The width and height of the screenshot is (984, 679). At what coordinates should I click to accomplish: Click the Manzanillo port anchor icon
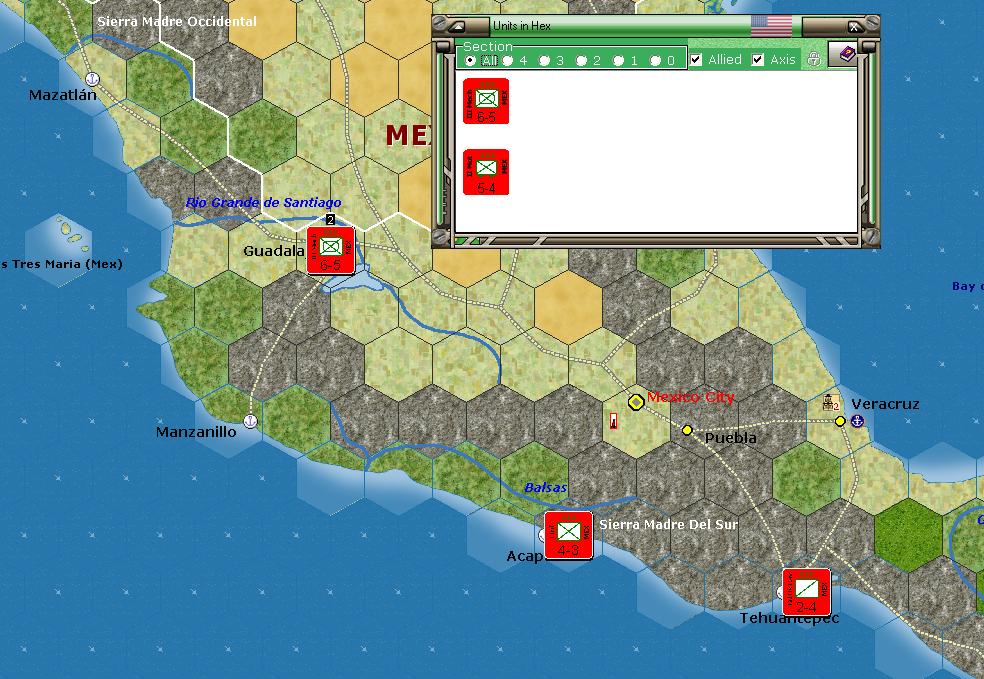click(250, 420)
